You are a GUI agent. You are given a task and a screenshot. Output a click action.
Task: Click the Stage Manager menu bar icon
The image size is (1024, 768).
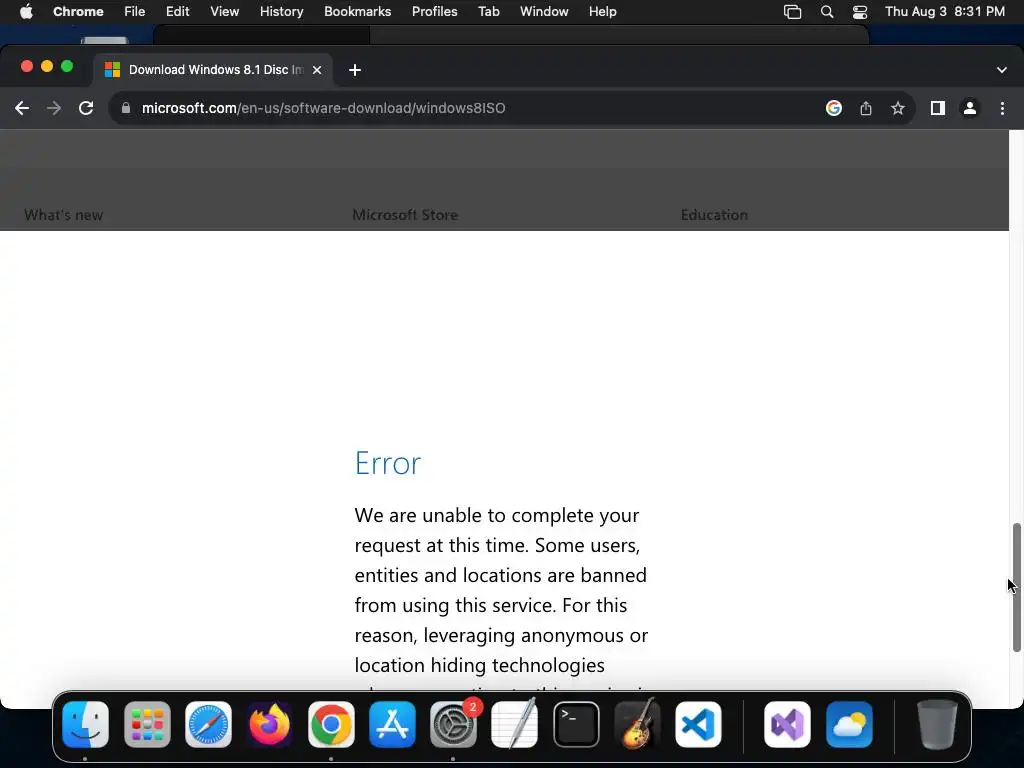point(792,11)
